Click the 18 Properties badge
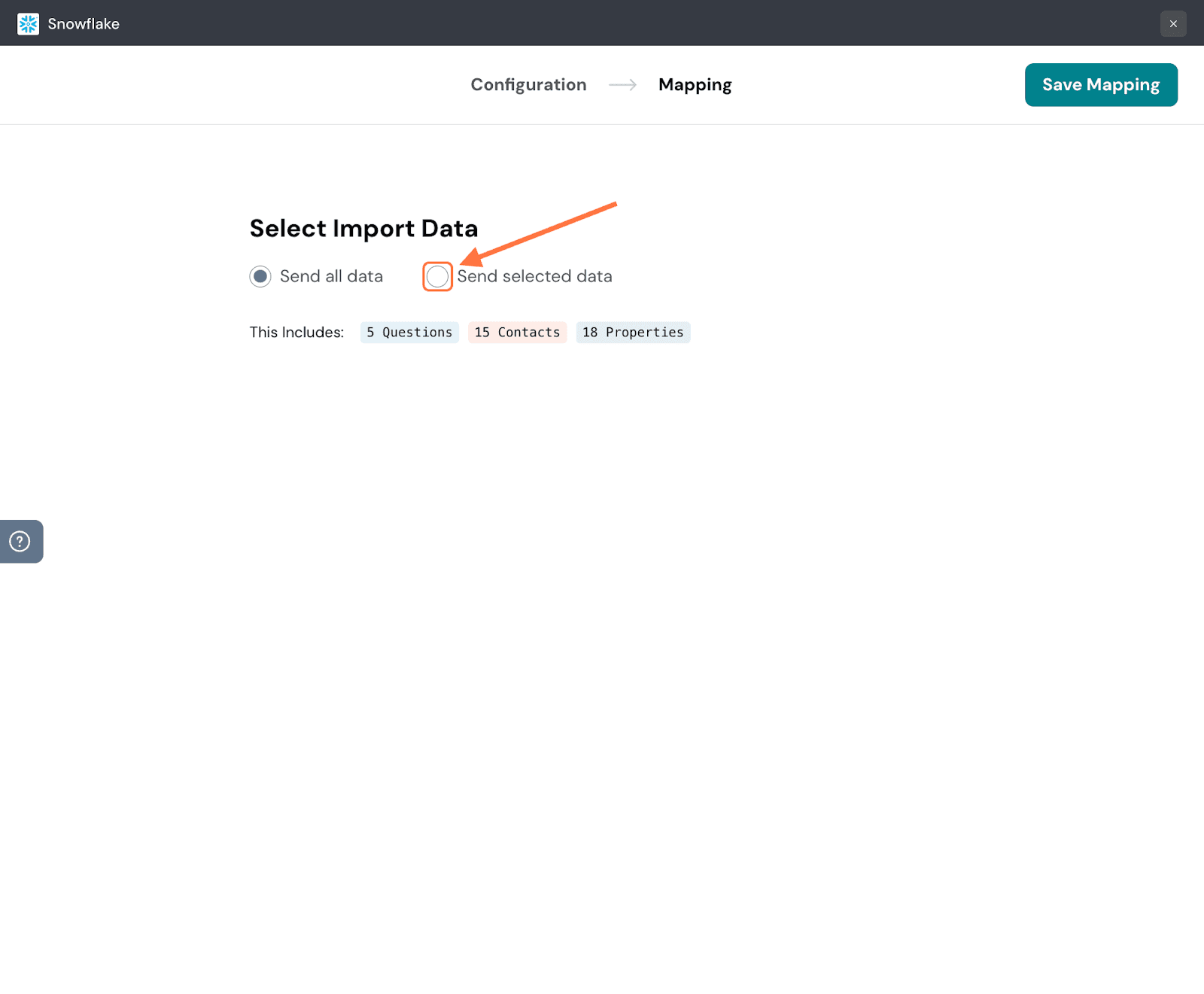 (633, 333)
